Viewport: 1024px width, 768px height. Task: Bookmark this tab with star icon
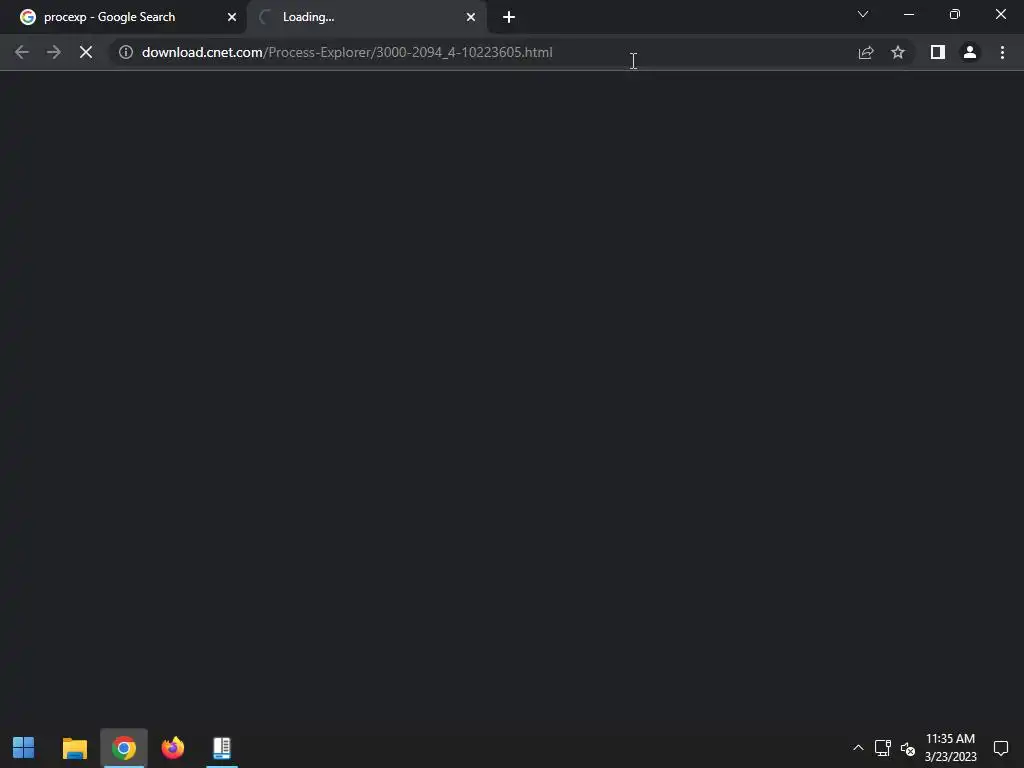tap(898, 52)
